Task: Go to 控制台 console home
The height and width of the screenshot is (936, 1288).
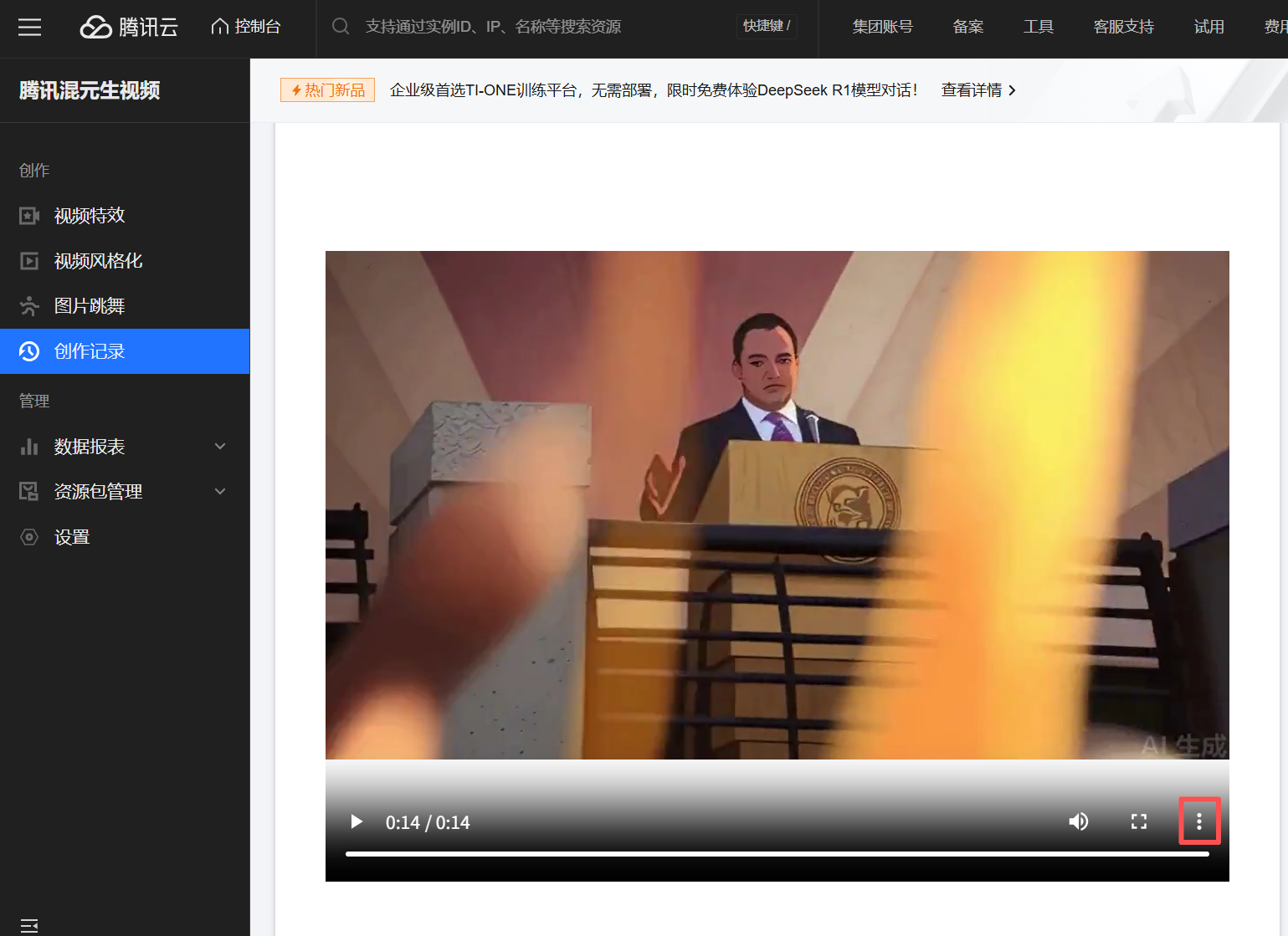Action: coord(246,27)
